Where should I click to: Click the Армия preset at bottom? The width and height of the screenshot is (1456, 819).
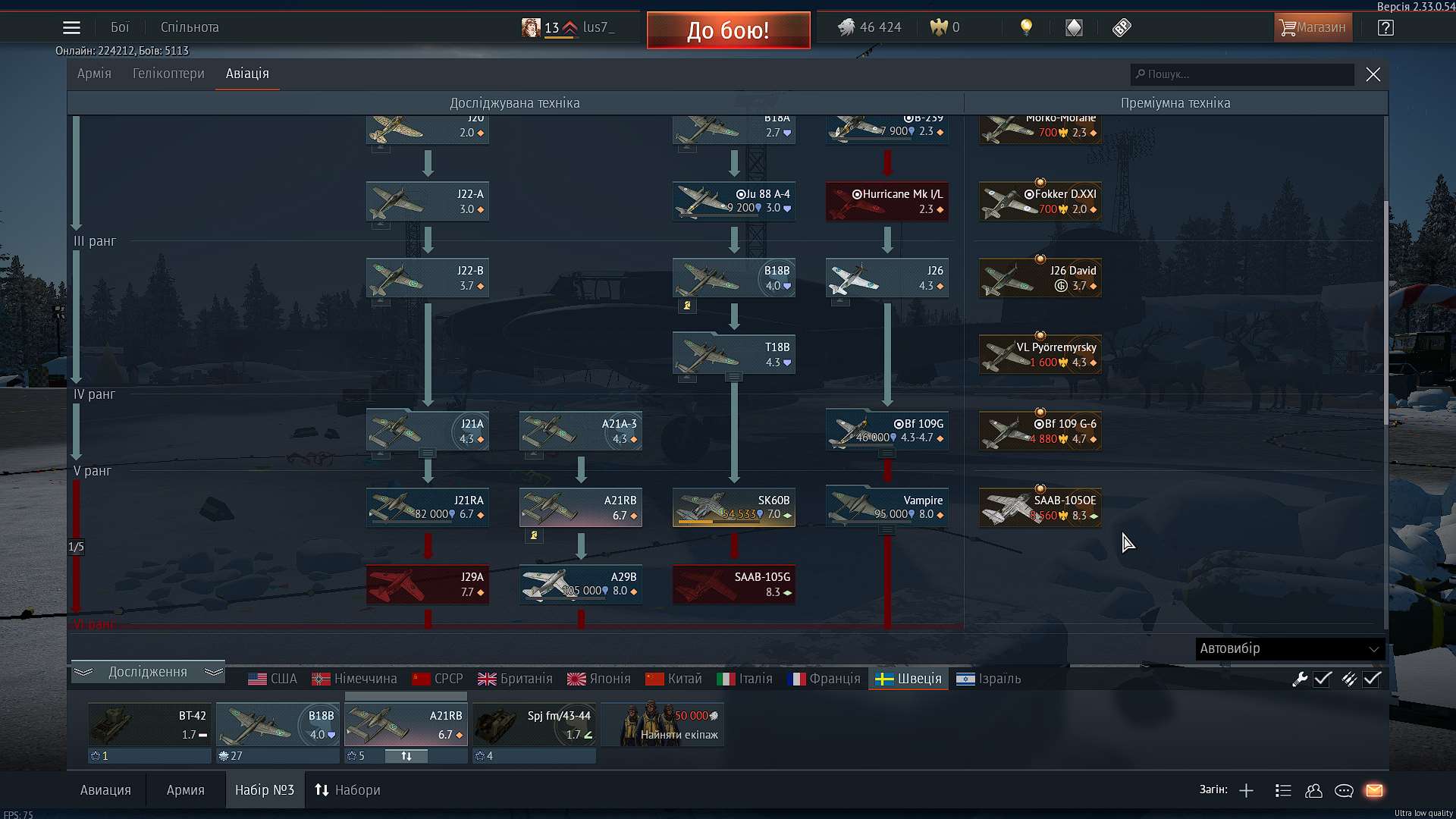[x=186, y=790]
